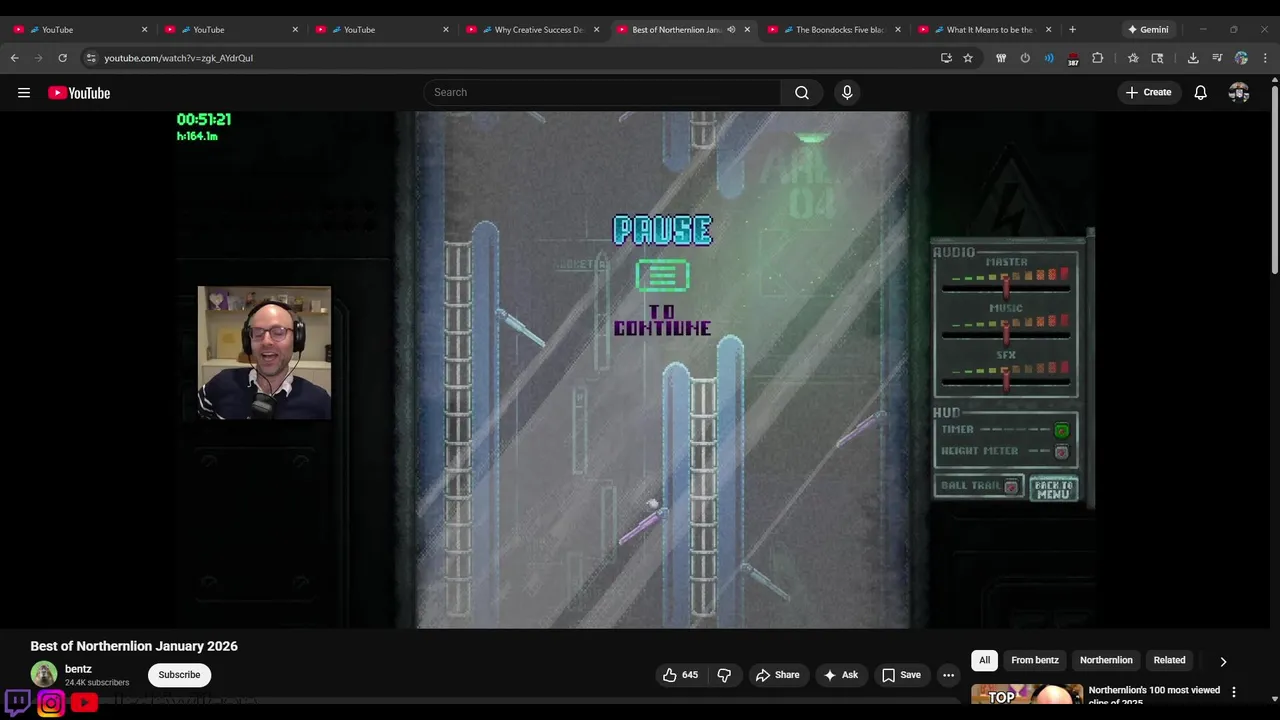Click the Create button
1280x720 pixels.
tap(1148, 93)
